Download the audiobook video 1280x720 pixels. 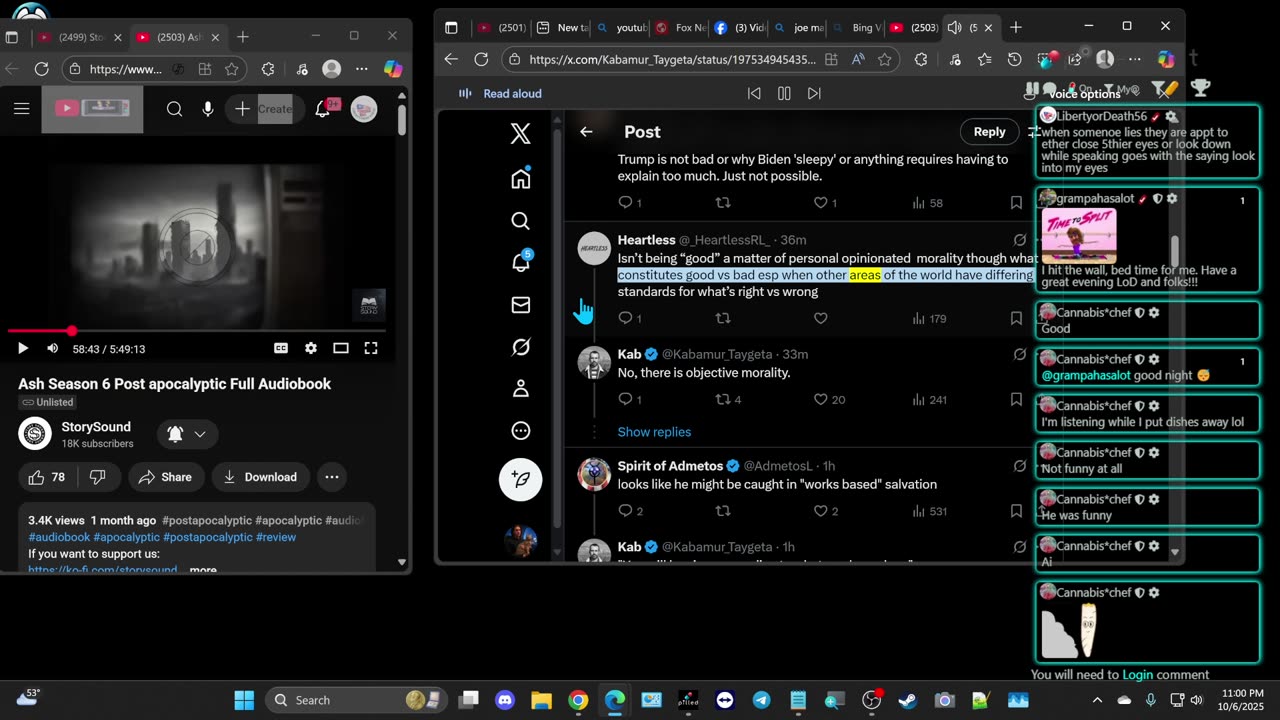[260, 477]
